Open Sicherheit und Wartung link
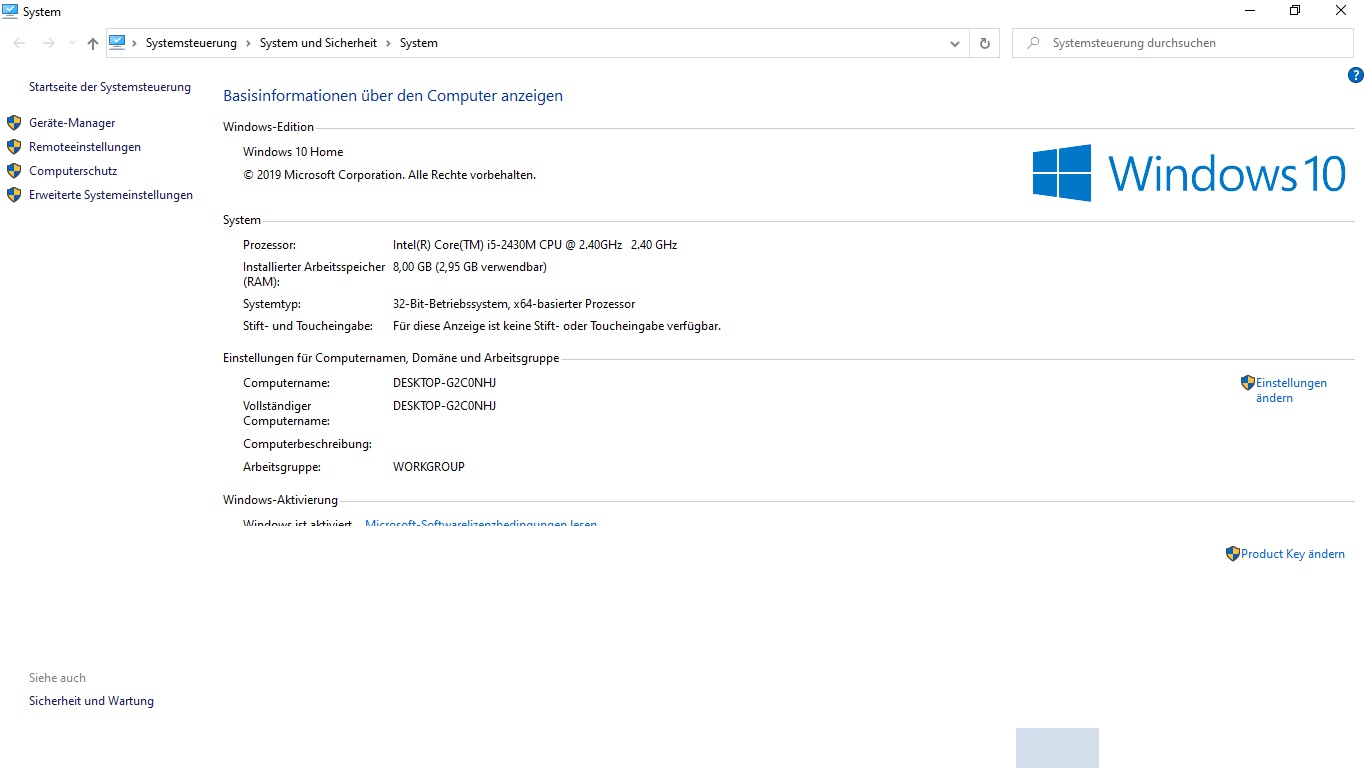 pos(91,701)
